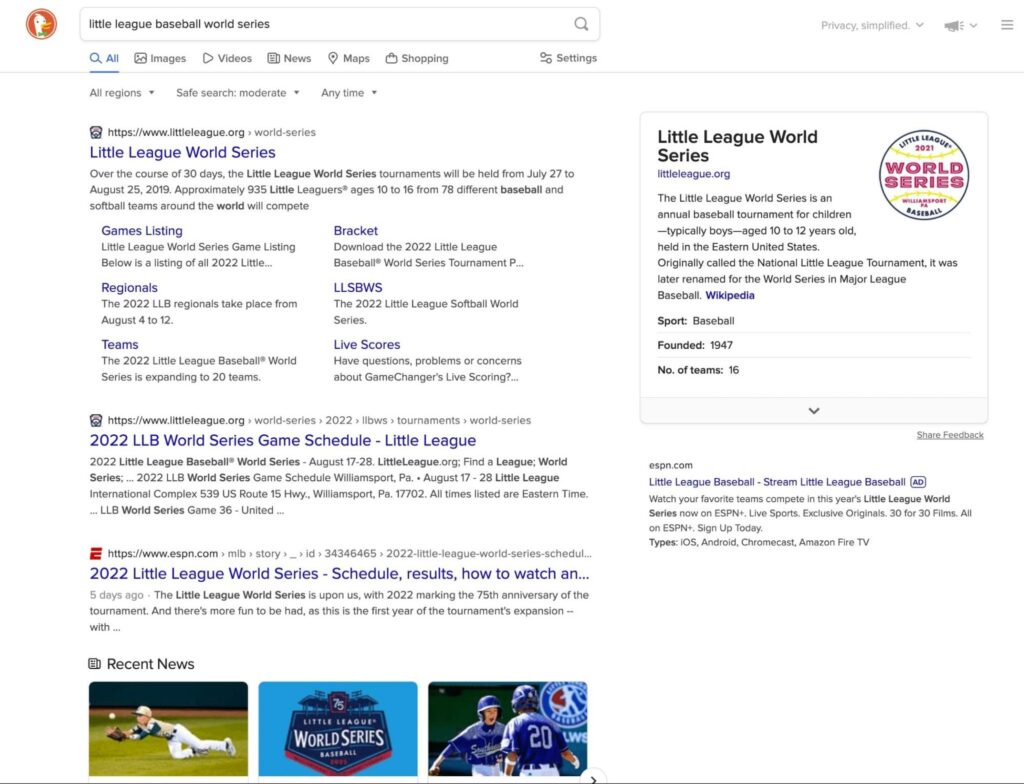This screenshot has height=784, width=1024.
Task: Open the Privacy, simplified dropdown
Action: point(871,24)
